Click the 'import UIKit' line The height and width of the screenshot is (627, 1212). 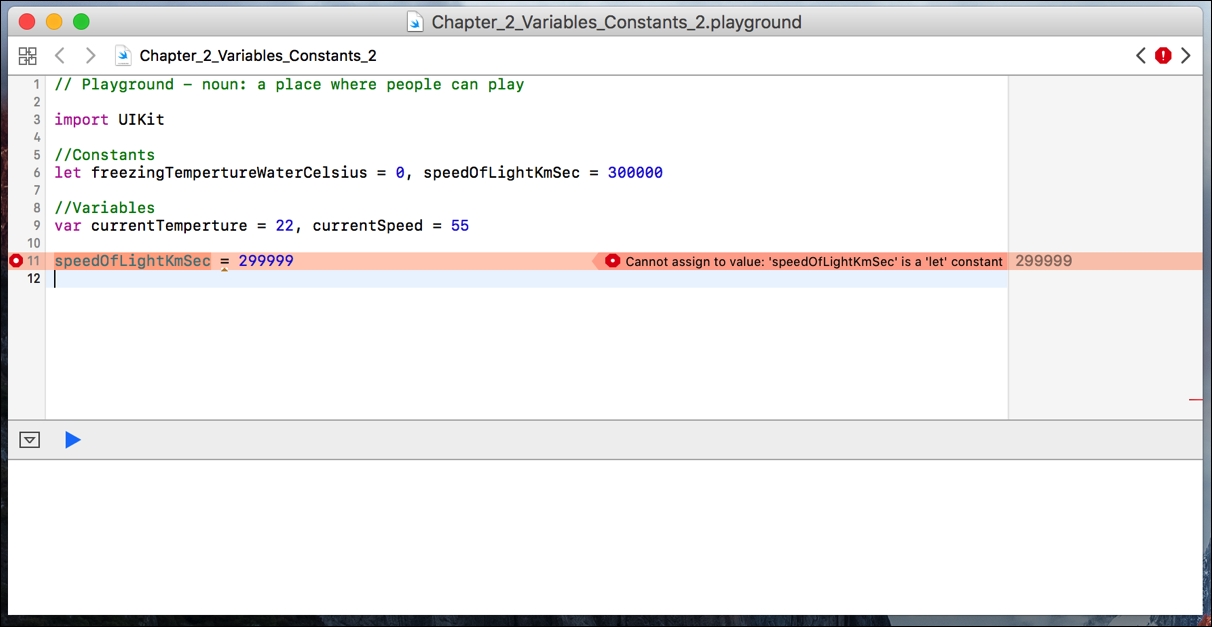tap(109, 120)
